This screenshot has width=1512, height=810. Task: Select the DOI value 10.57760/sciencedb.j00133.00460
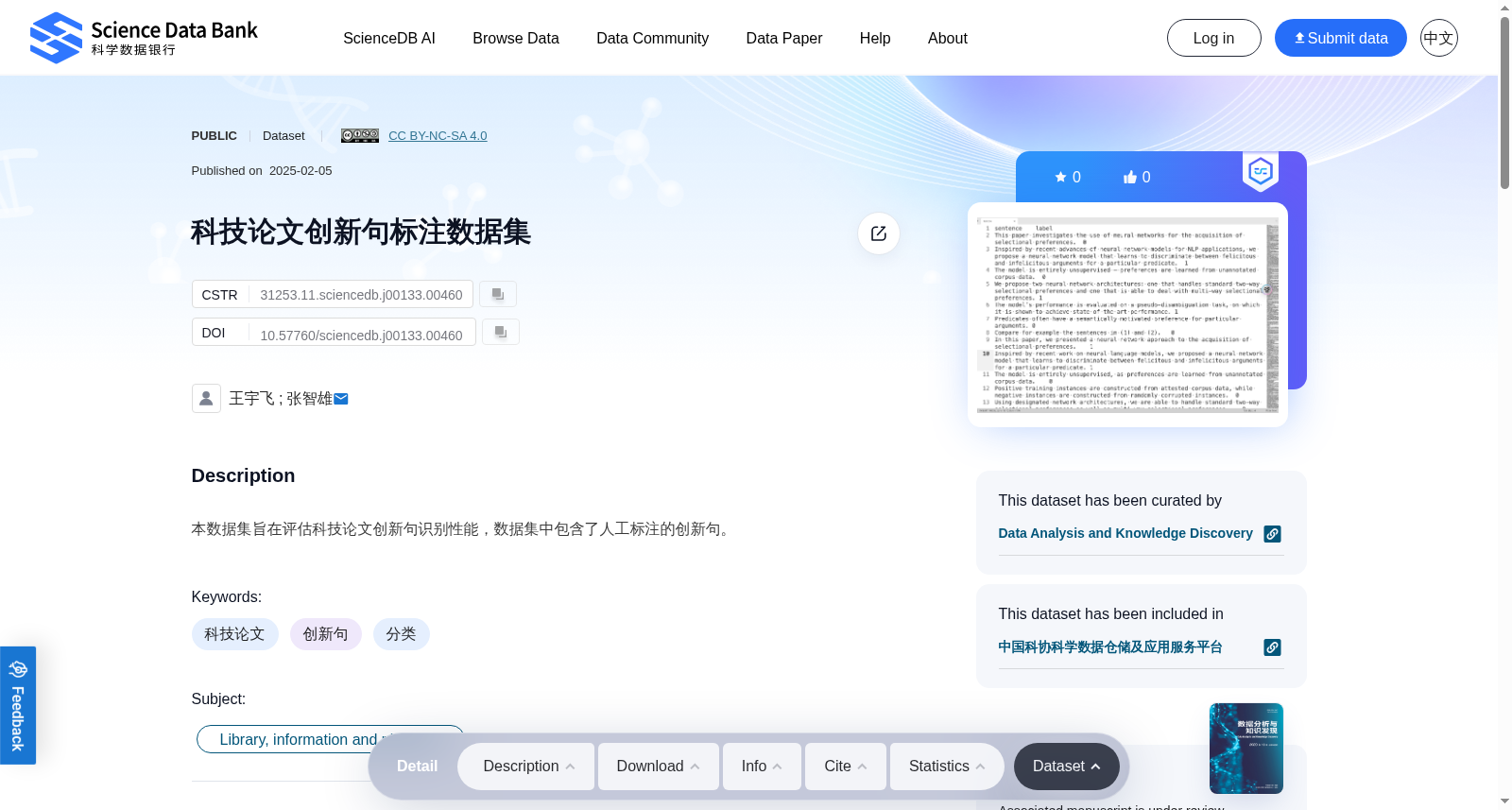(361, 335)
